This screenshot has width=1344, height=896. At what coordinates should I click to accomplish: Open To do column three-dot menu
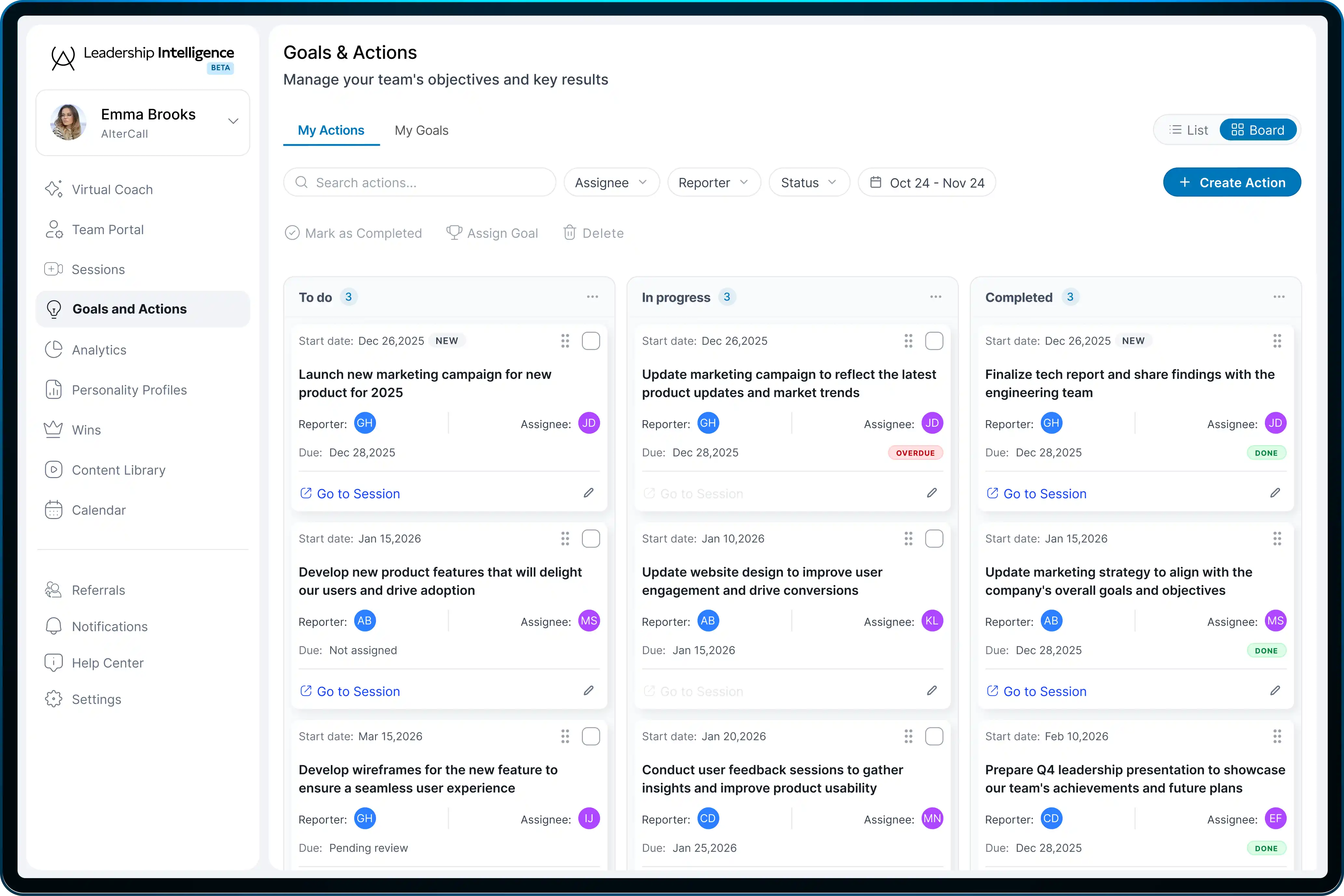click(592, 297)
